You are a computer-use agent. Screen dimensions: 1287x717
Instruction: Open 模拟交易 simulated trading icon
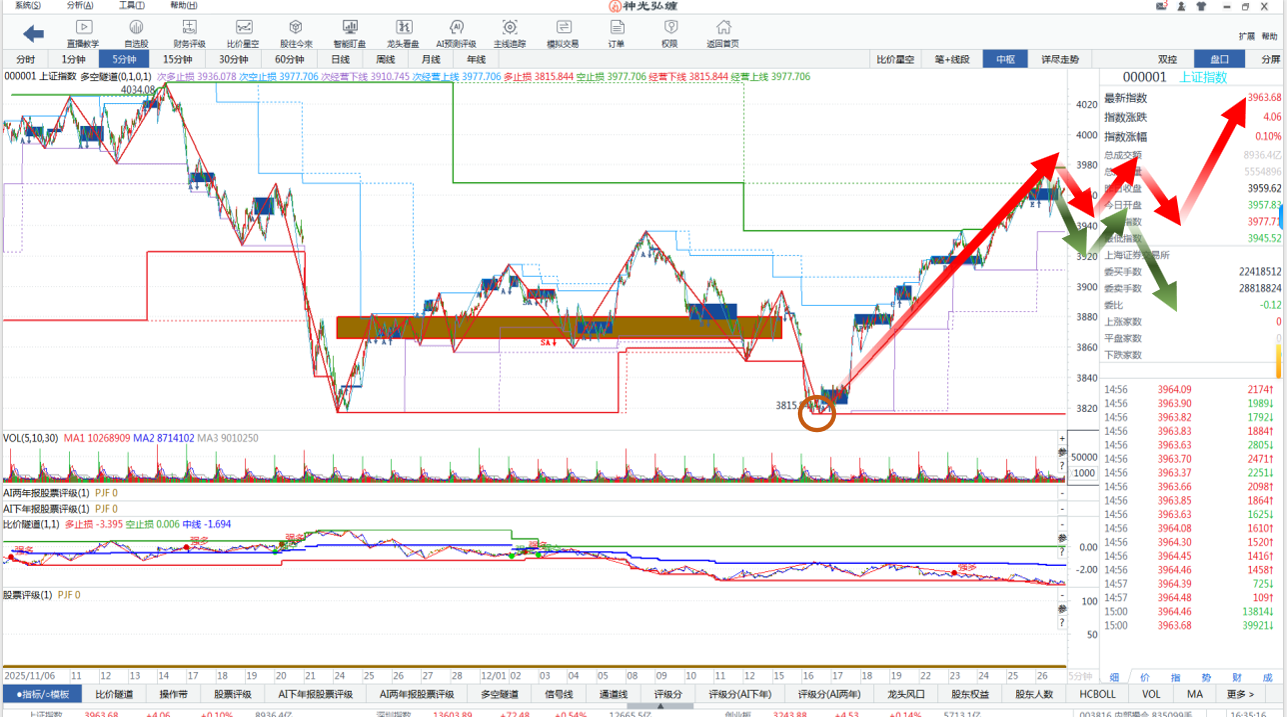pos(563,33)
